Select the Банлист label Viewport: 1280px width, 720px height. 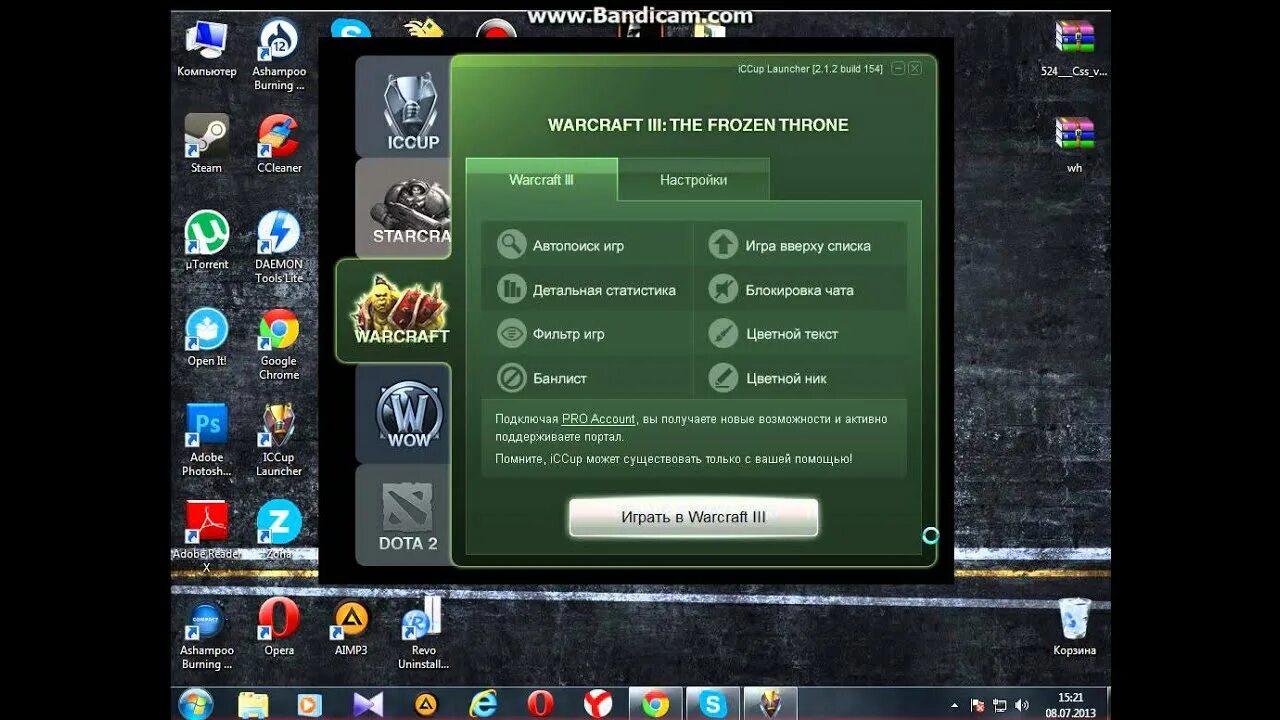[560, 379]
